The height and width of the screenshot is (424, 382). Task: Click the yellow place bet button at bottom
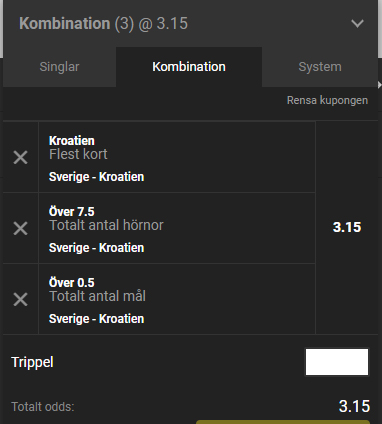[283, 422]
